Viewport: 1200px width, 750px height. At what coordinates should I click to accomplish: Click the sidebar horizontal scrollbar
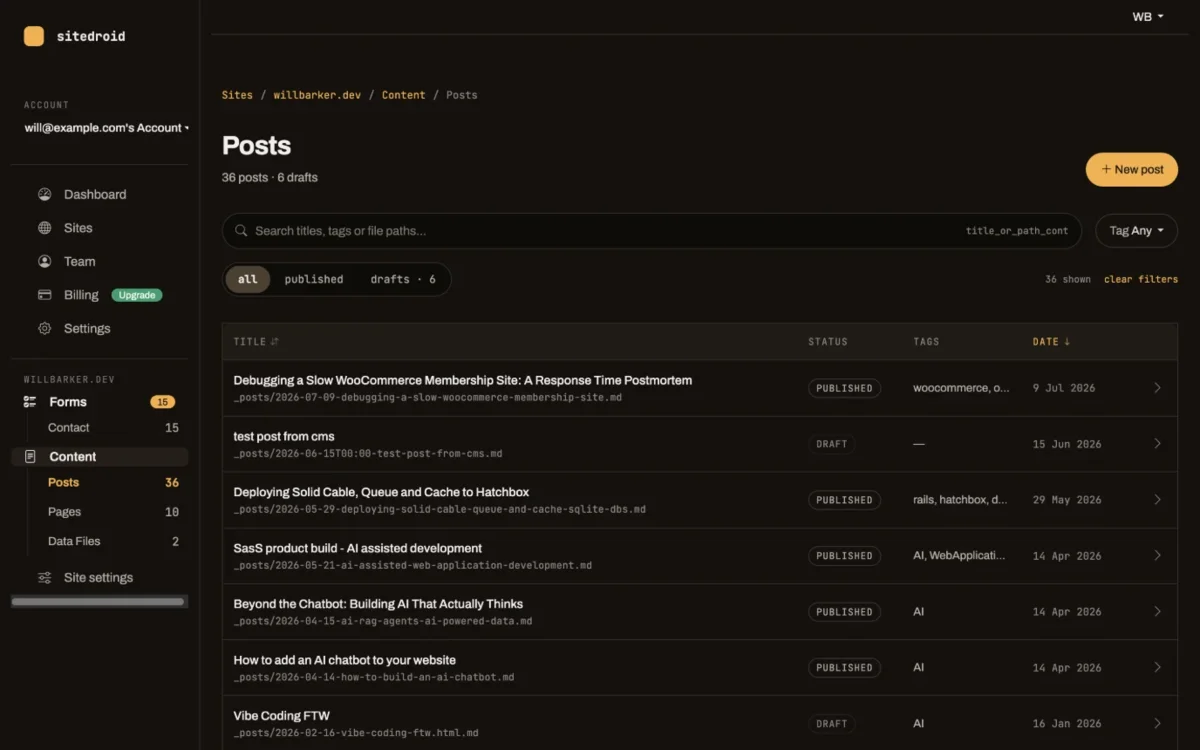(x=98, y=602)
